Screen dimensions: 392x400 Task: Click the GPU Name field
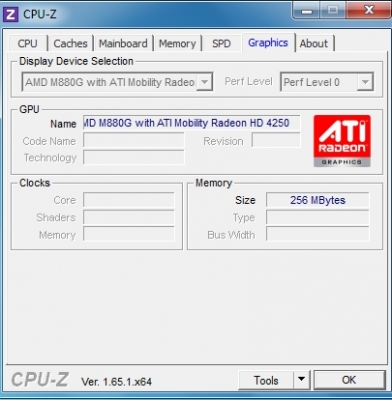click(191, 123)
